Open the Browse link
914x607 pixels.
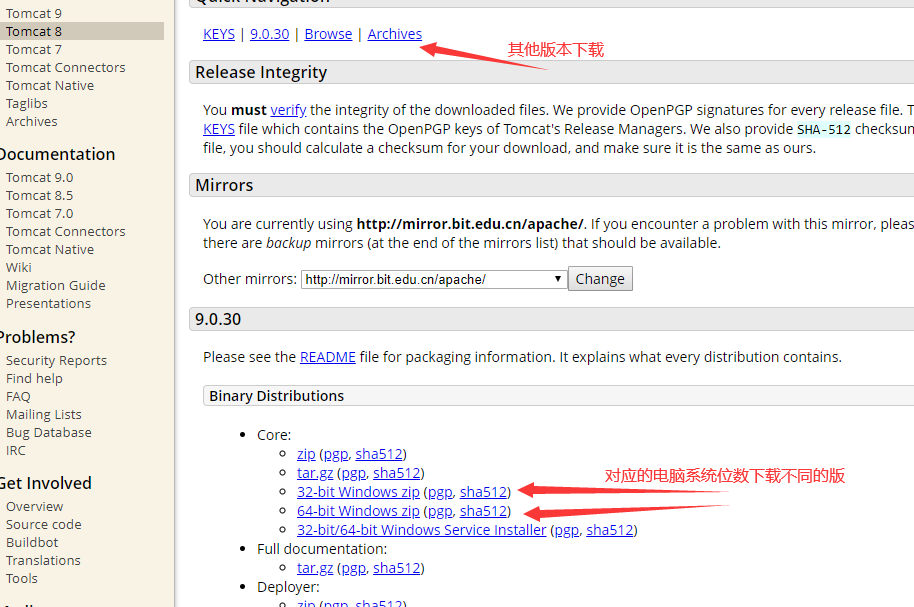tap(327, 33)
